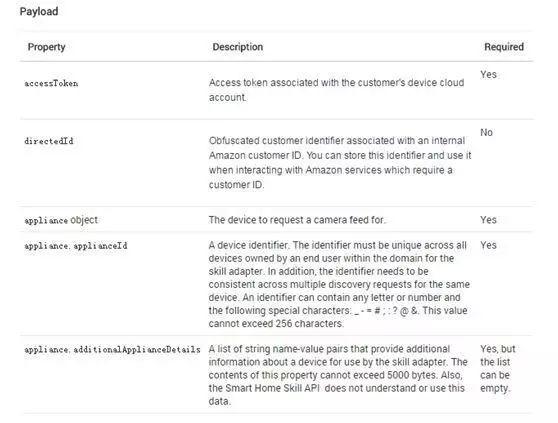
Task: Click the Yes value for appliance object
Action: click(488, 220)
